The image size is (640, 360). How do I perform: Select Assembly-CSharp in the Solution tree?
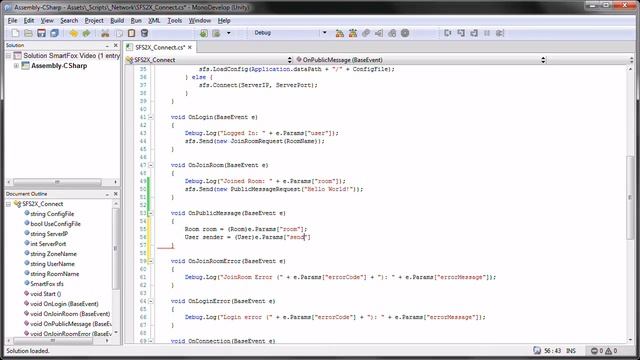(59, 66)
